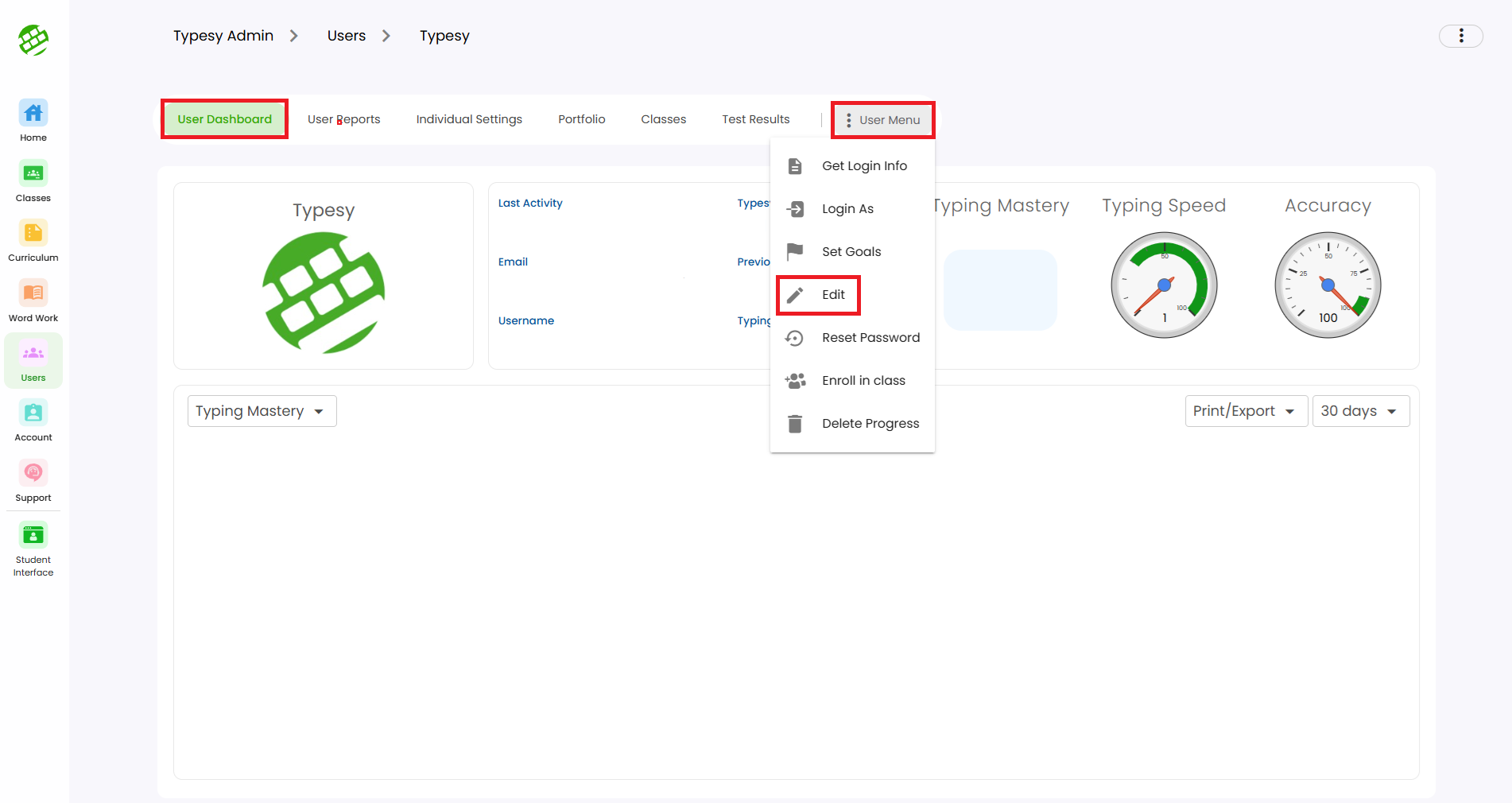
Task: Switch to the User Dashboard tab
Action: [x=224, y=119]
